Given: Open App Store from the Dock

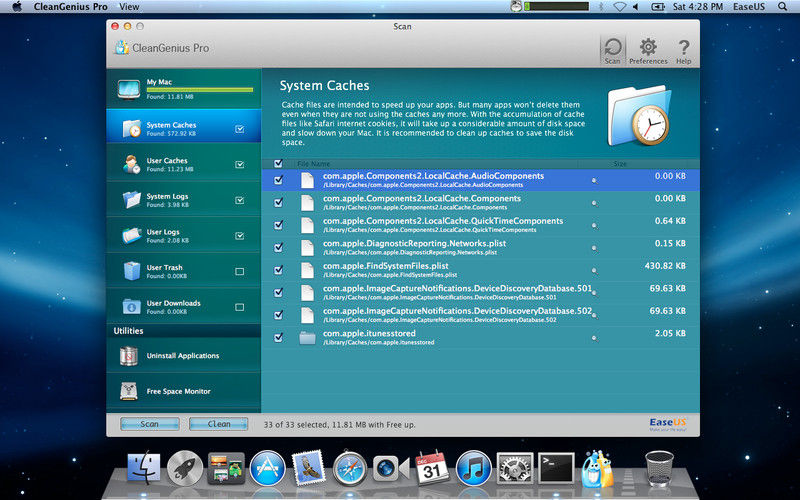Looking at the screenshot, I should coord(267,468).
